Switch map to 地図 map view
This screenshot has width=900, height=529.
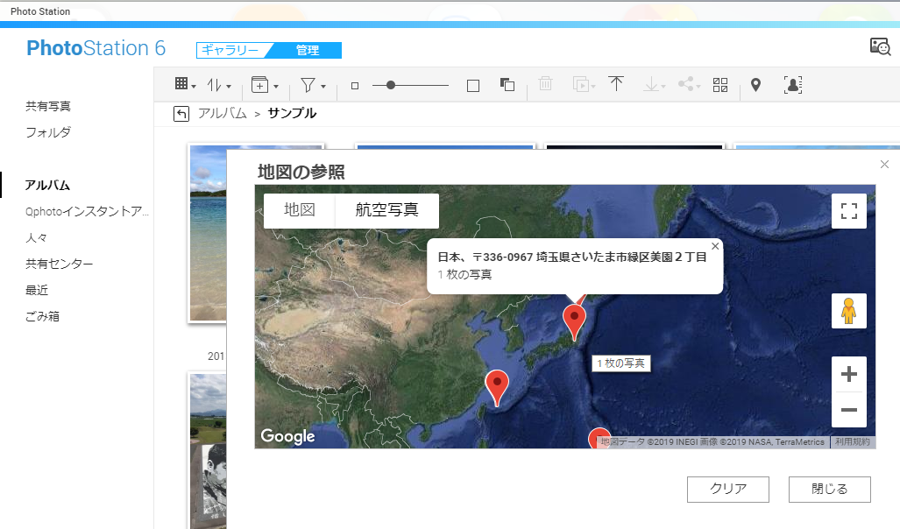coord(299,210)
